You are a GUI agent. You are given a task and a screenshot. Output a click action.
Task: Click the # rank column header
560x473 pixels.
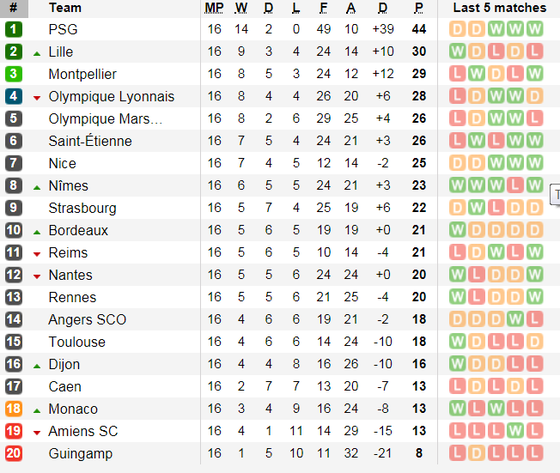(14, 8)
